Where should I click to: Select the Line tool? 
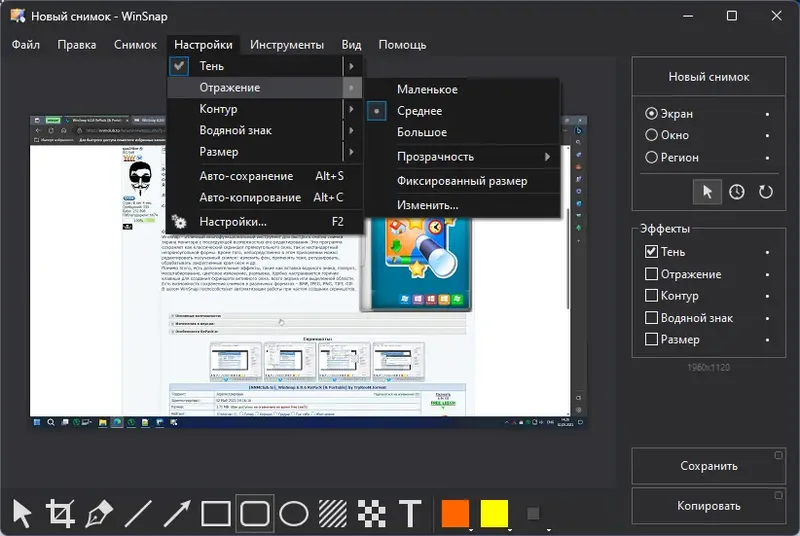coord(138,513)
